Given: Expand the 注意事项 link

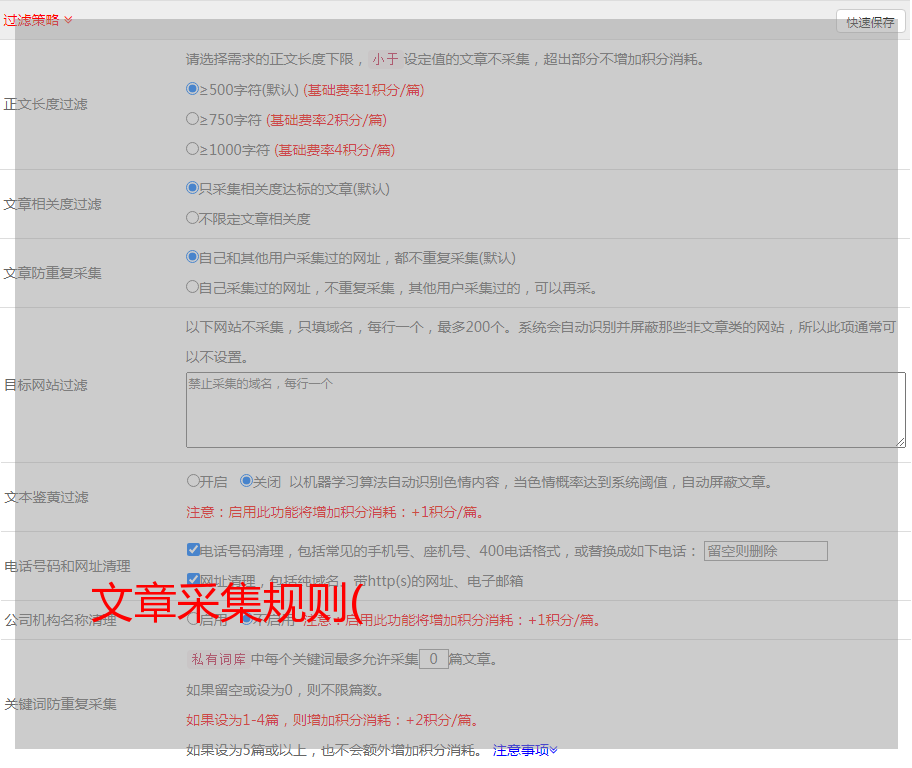Looking at the screenshot, I should [524, 750].
